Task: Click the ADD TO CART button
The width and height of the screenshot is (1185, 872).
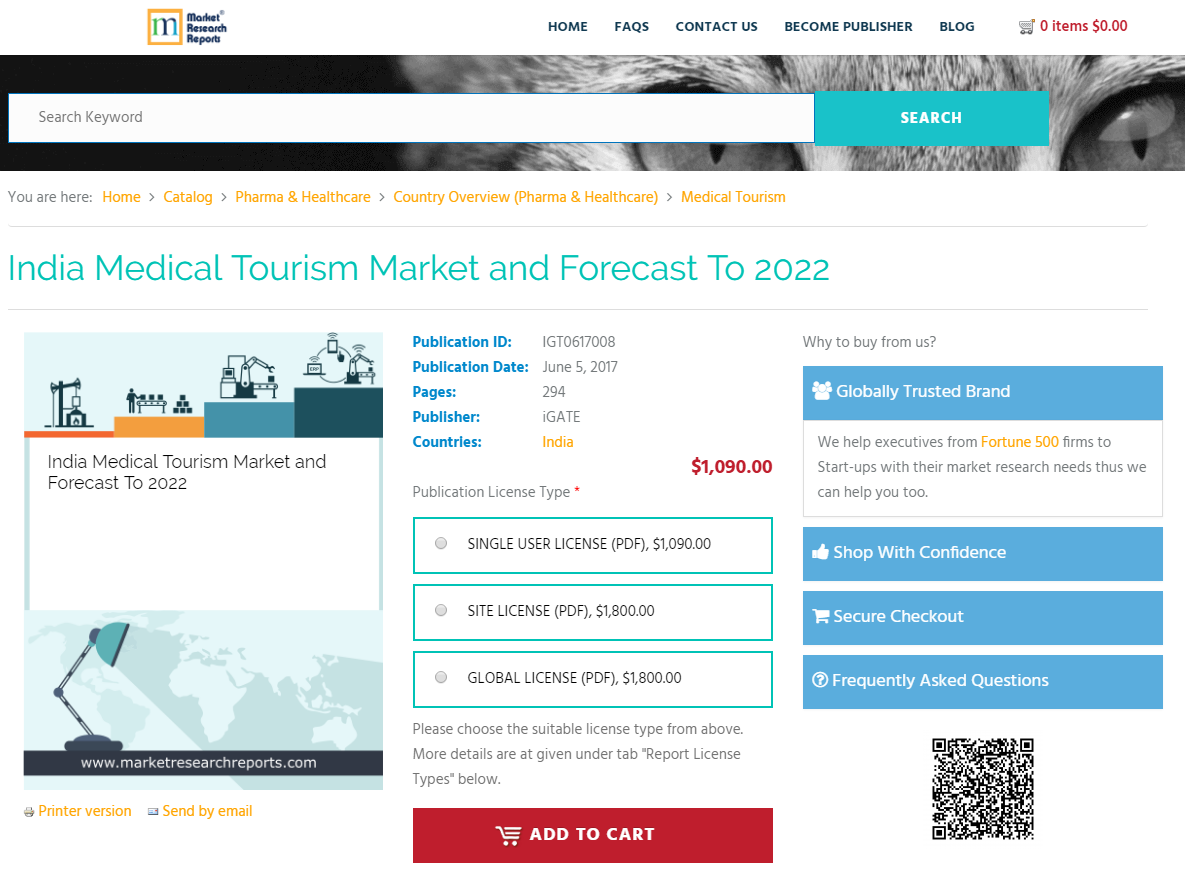Action: [592, 835]
